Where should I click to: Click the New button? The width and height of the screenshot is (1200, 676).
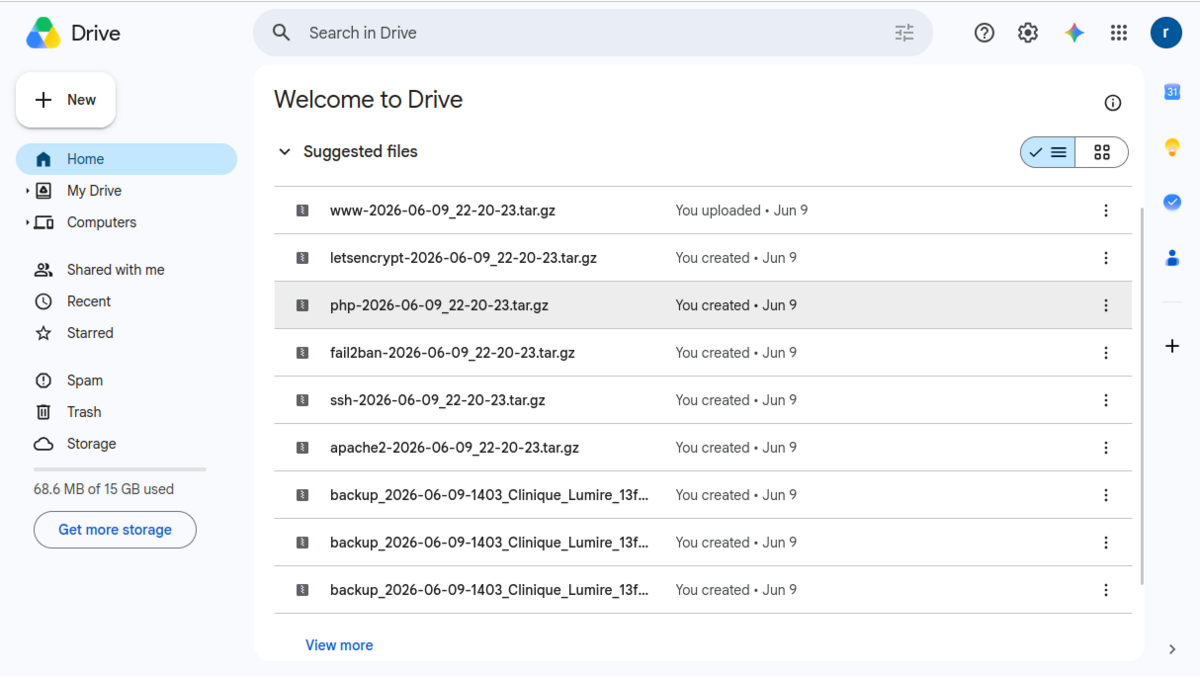(66, 100)
